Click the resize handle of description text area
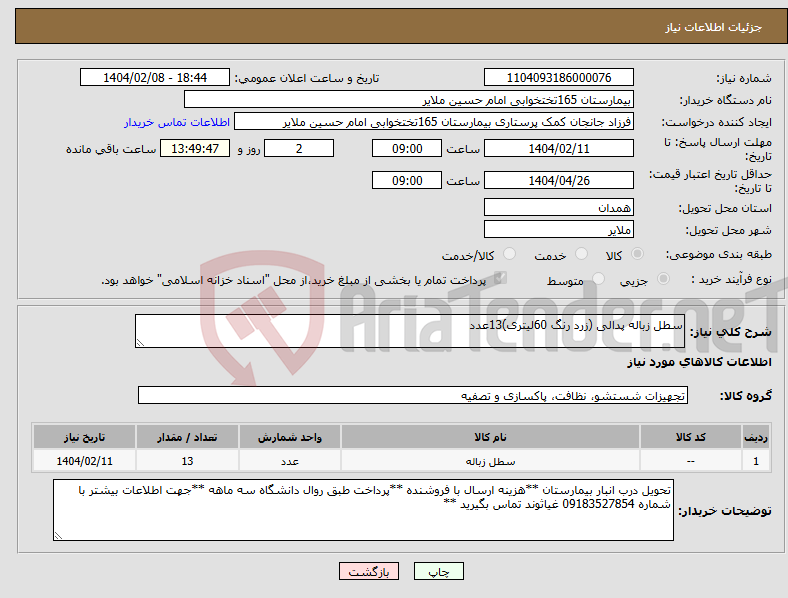Viewport: 788px width, 598px height. click(140, 343)
